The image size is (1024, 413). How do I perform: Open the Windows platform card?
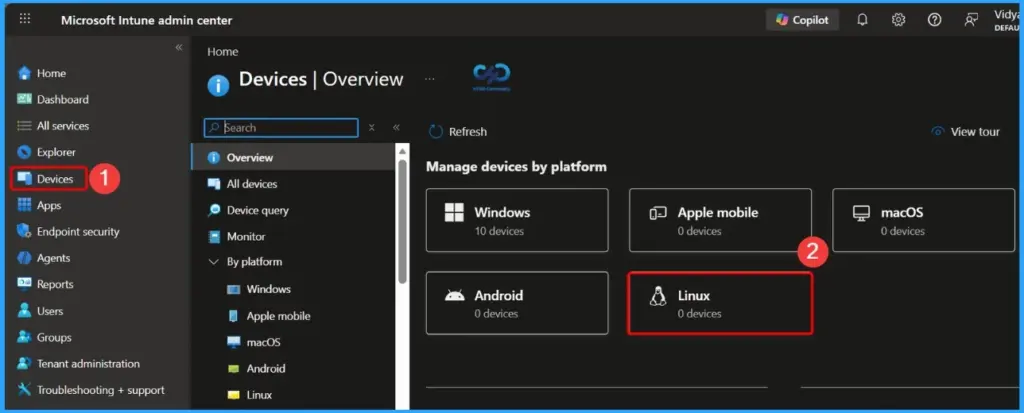[x=517, y=220]
